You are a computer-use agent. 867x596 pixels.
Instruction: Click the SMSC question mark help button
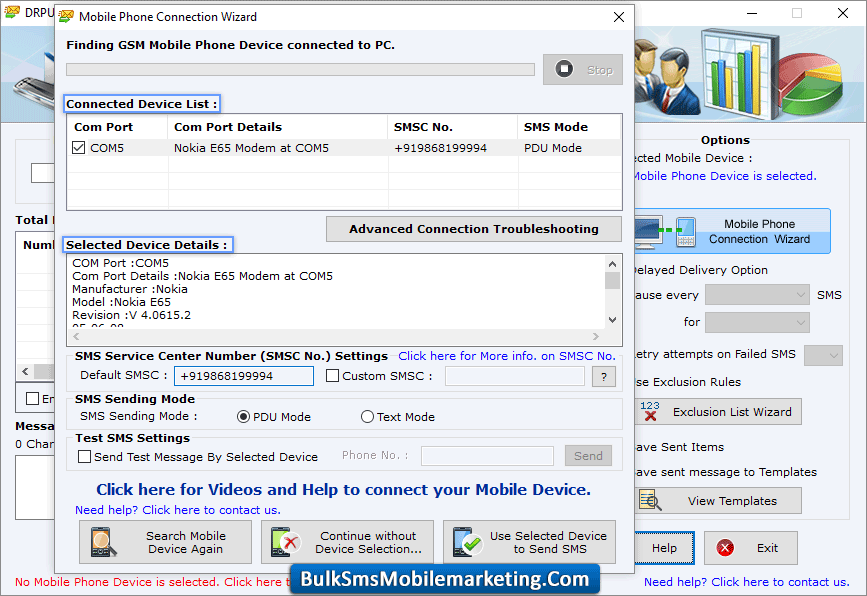[604, 377]
